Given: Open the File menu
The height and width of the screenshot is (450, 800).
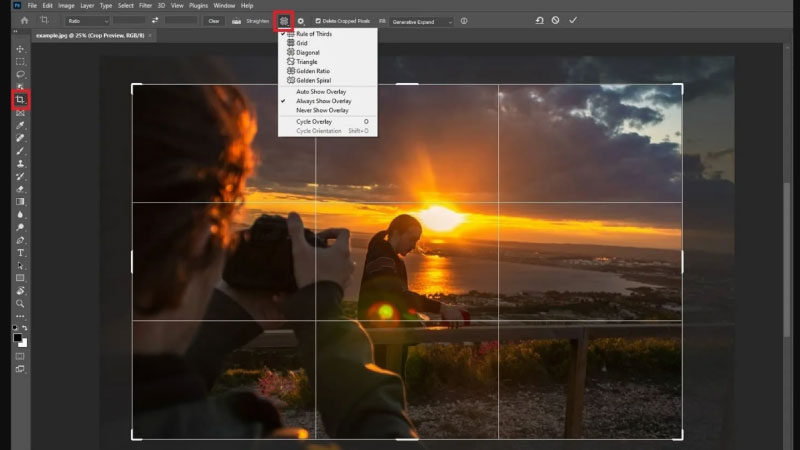Looking at the screenshot, I should 32,6.
